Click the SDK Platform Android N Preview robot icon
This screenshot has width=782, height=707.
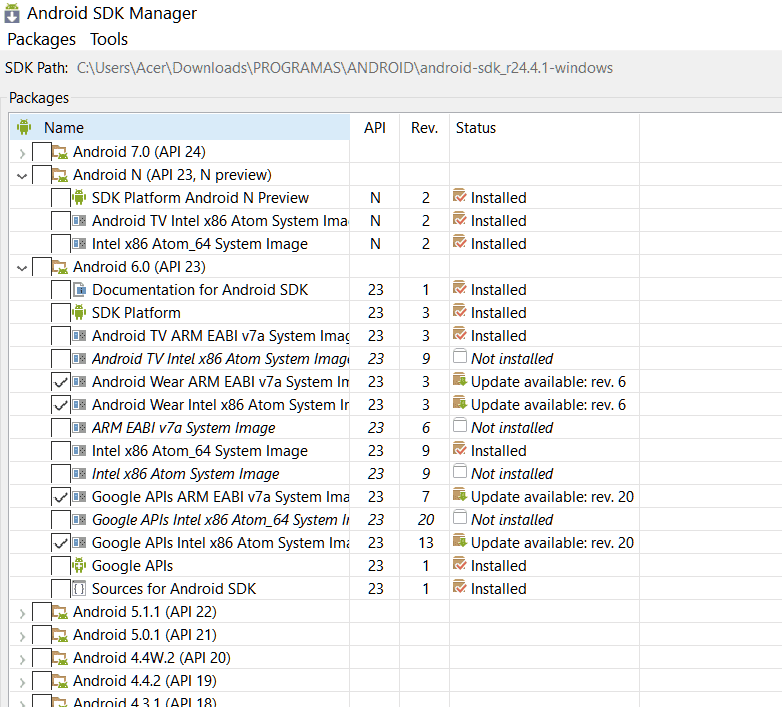pyautogui.click(x=79, y=197)
